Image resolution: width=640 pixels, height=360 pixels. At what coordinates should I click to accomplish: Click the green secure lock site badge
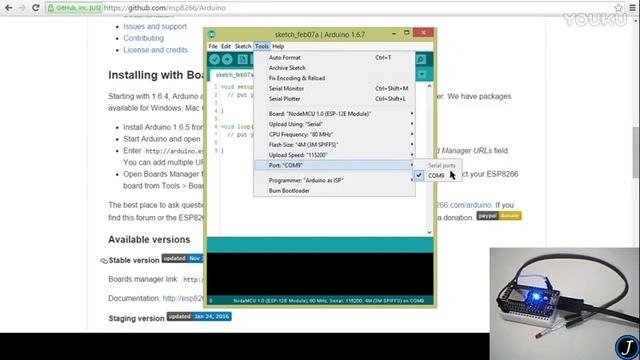point(74,8)
